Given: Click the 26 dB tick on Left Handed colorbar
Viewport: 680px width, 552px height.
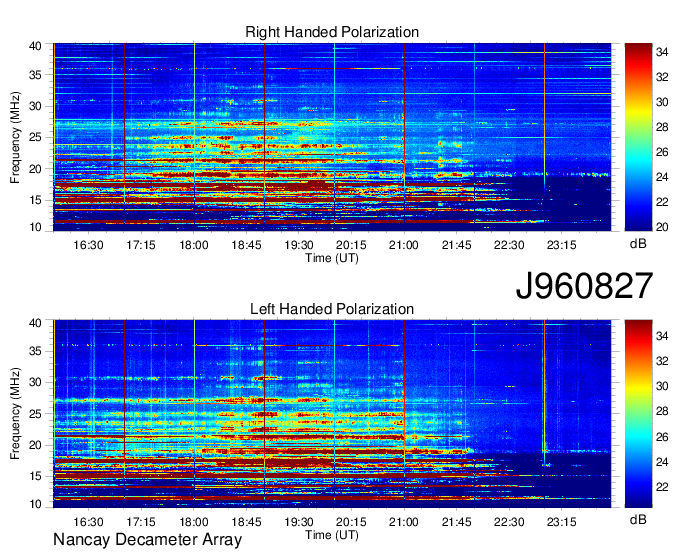Looking at the screenshot, I should pos(662,437).
